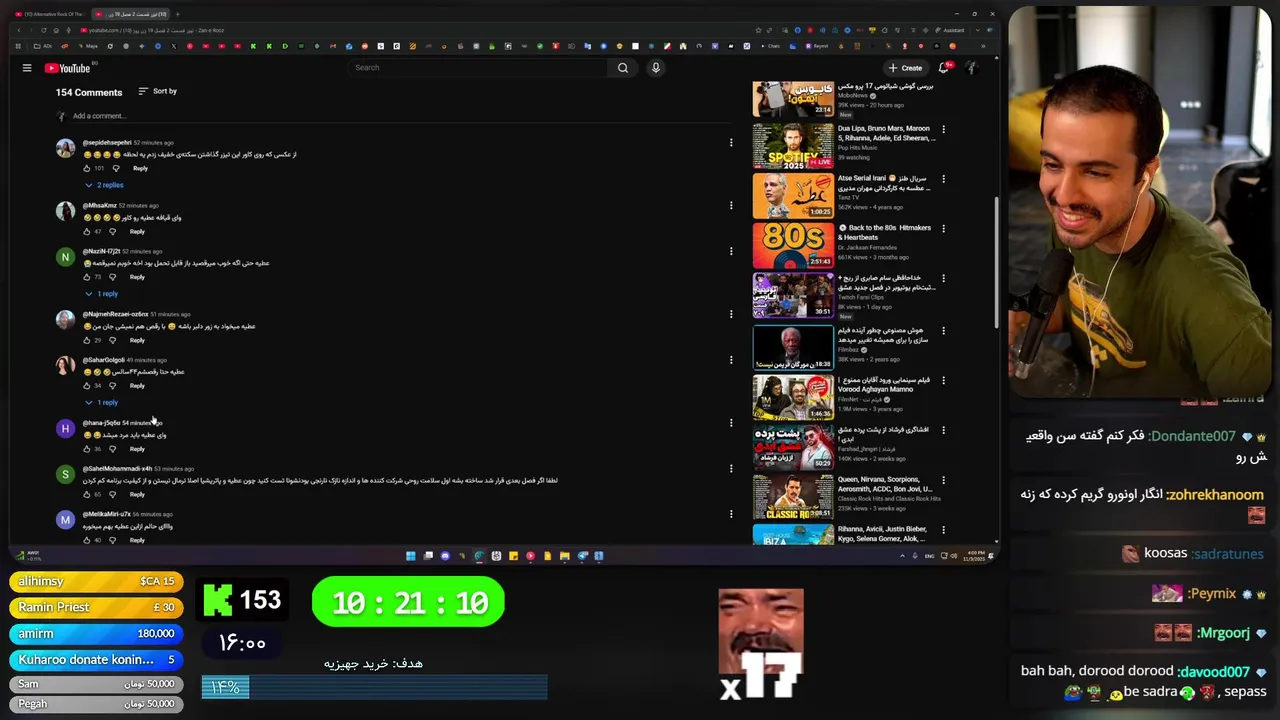This screenshot has width=1280, height=720.
Task: Click the 14% donation goal progress bar
Action: click(x=374, y=687)
